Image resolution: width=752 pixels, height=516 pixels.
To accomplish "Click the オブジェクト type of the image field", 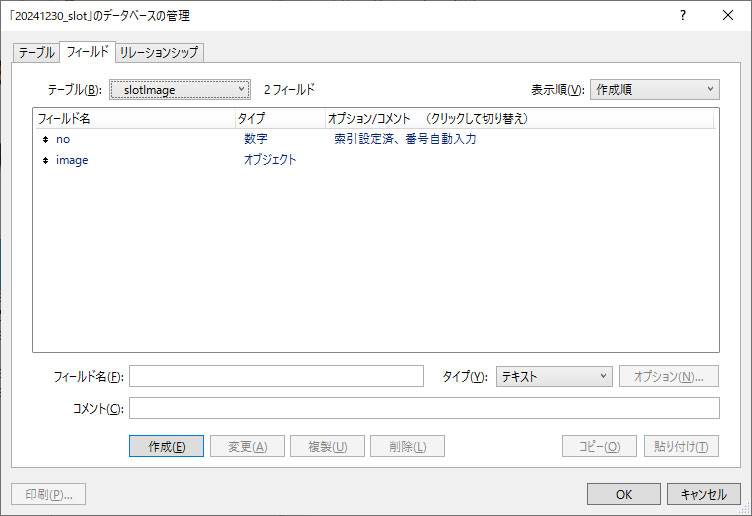I will [x=270, y=160].
